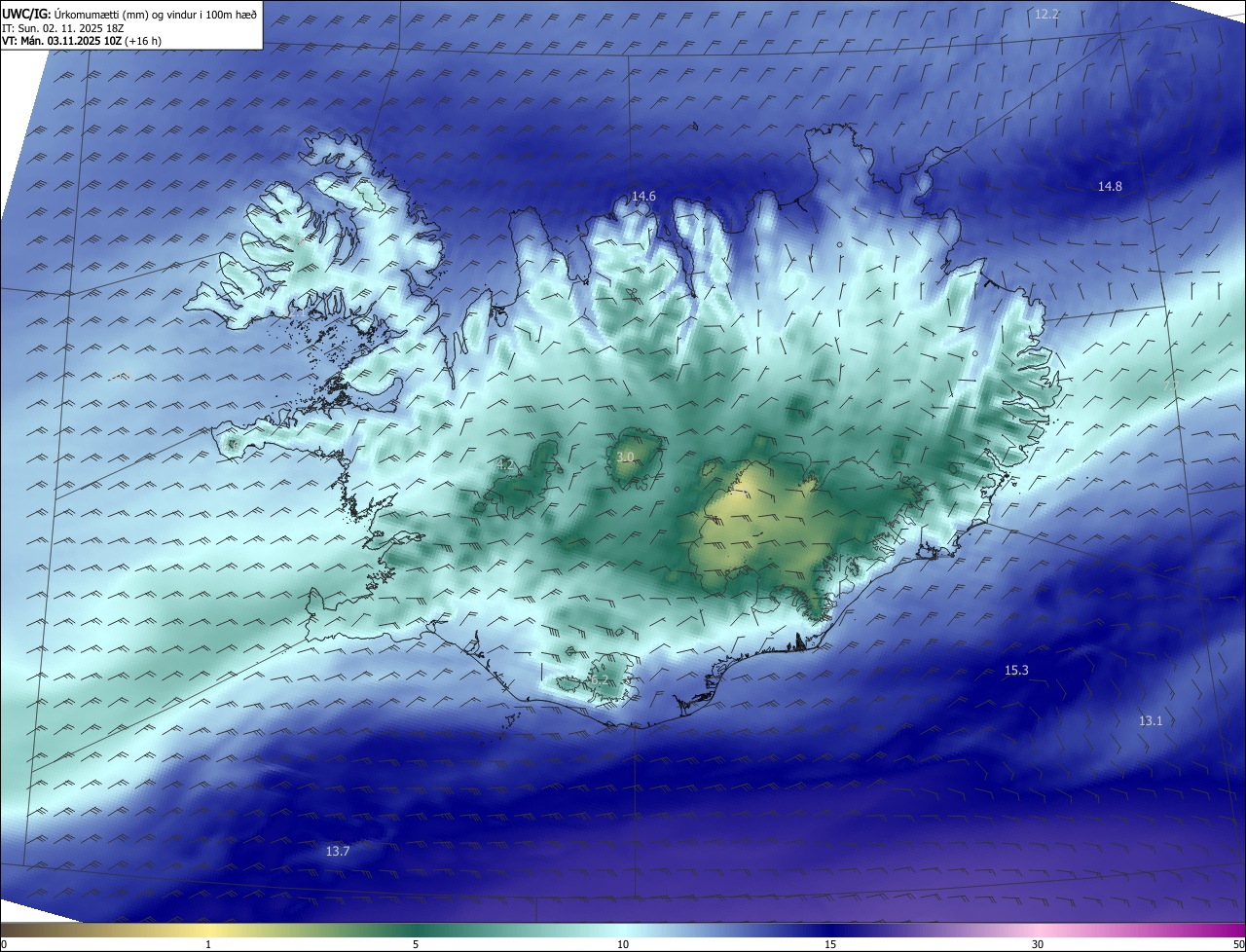Click the colour scale tick label '30'
The width and height of the screenshot is (1246, 952).
click(1038, 944)
